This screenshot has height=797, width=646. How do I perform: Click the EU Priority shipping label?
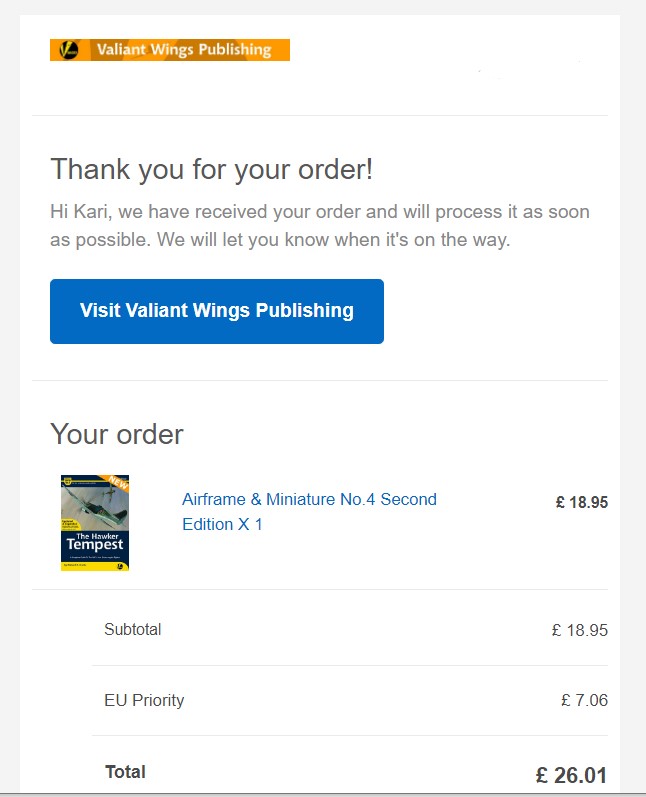click(144, 700)
